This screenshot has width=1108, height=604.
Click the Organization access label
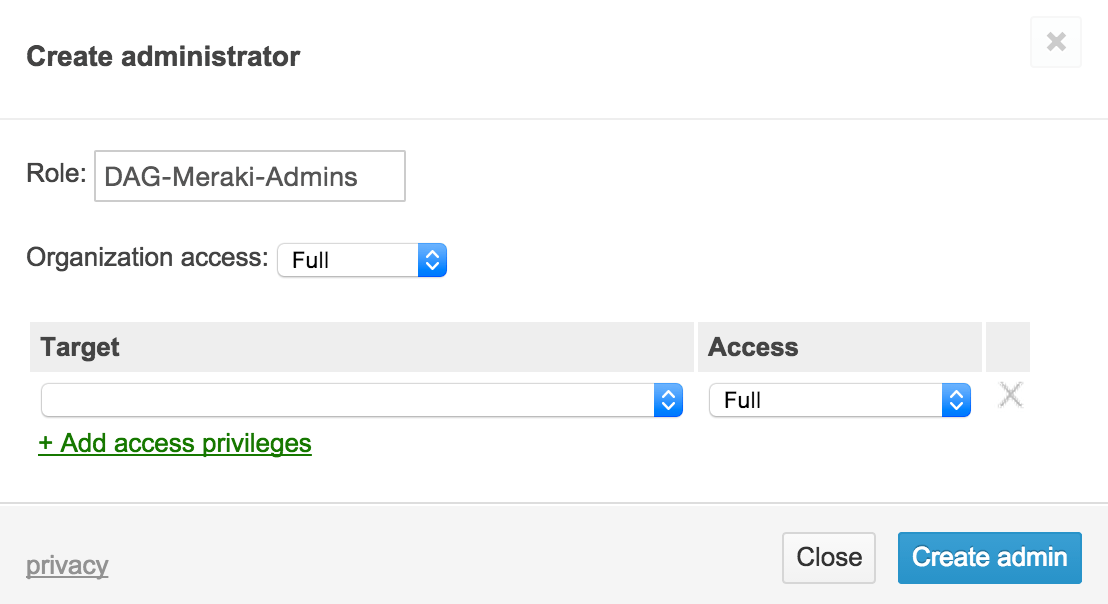point(147,258)
